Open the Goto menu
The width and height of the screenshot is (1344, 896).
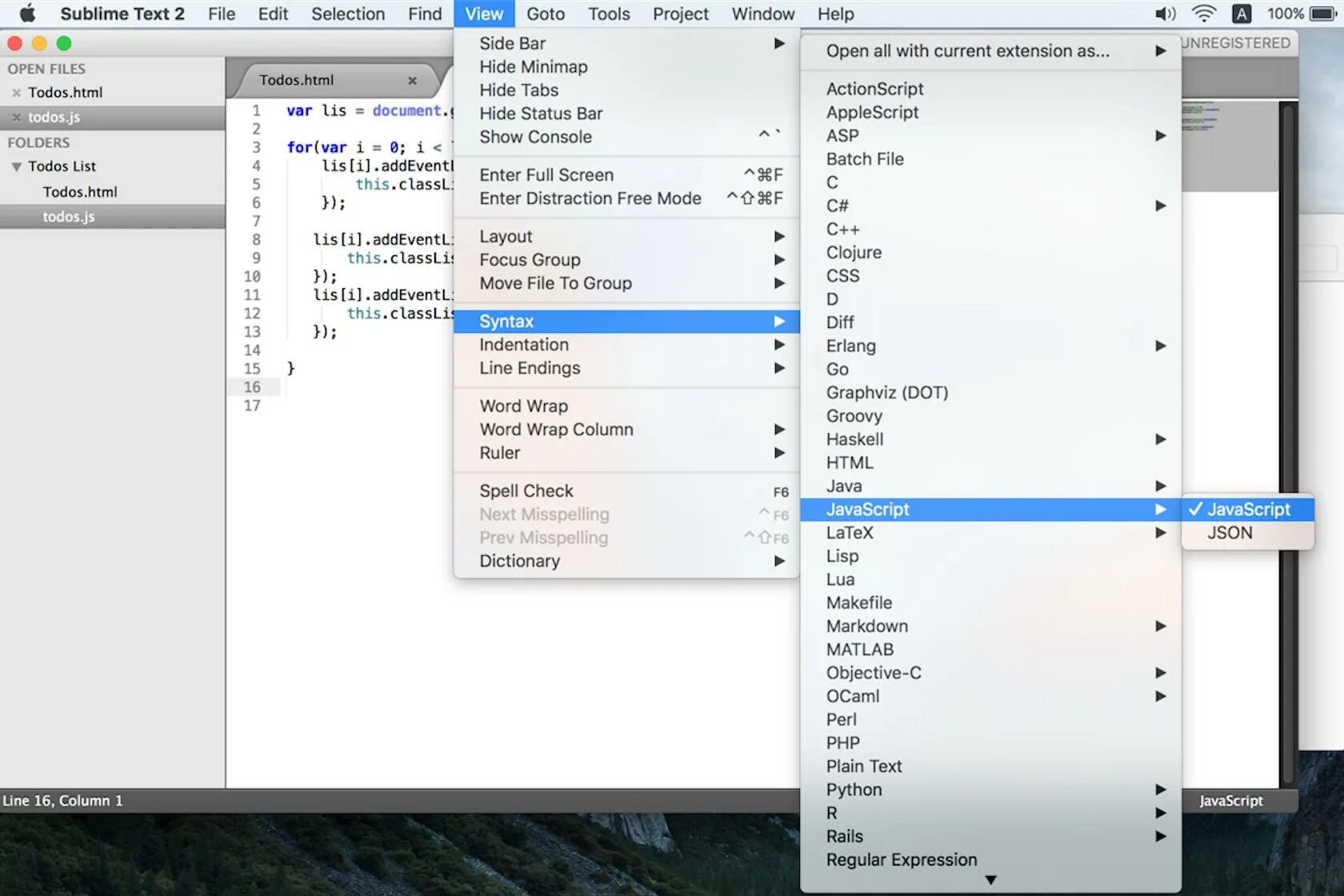click(x=546, y=14)
